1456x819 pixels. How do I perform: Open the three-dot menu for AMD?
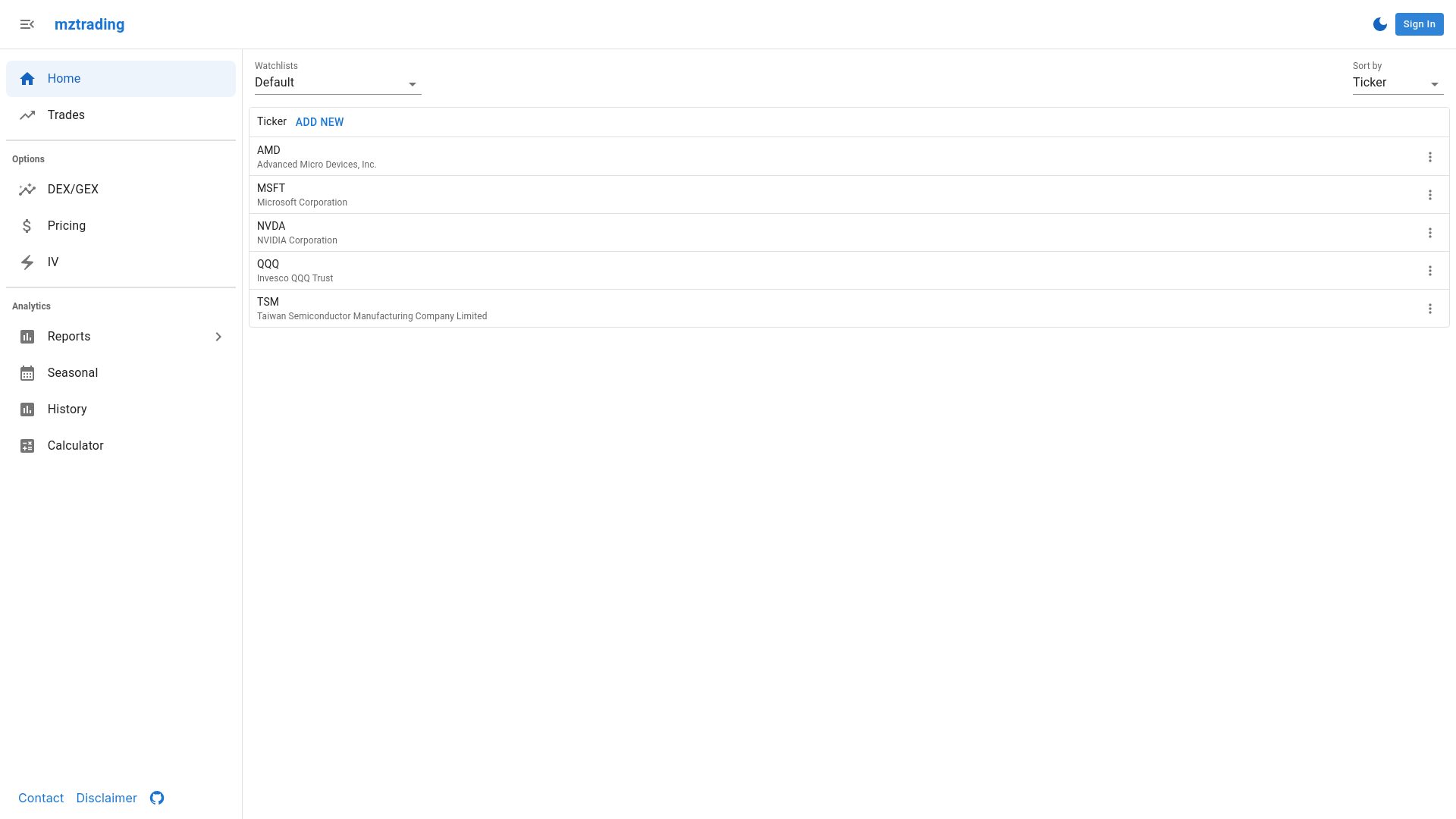click(x=1430, y=157)
